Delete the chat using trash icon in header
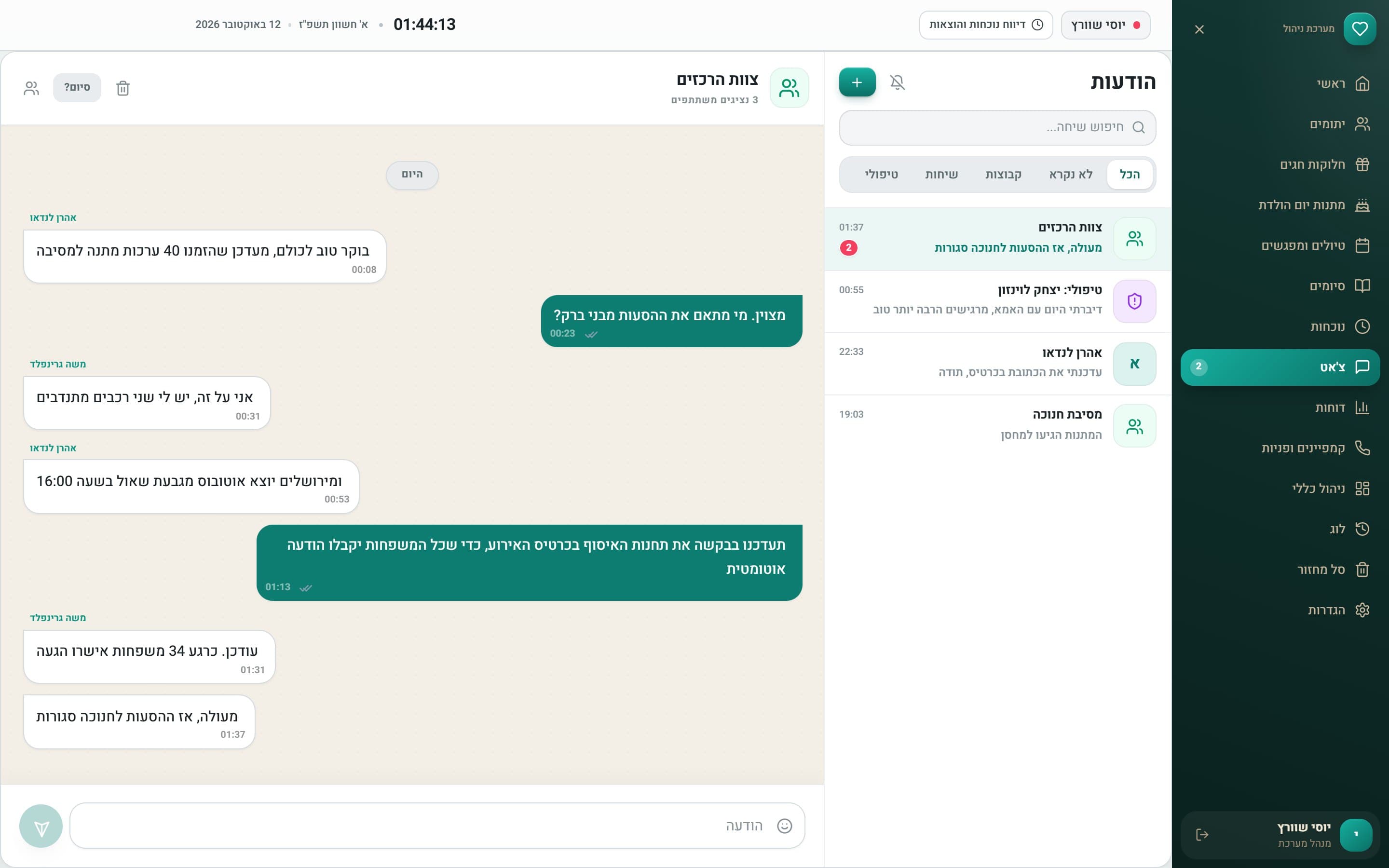Image resolution: width=1389 pixels, height=868 pixels. point(123,88)
